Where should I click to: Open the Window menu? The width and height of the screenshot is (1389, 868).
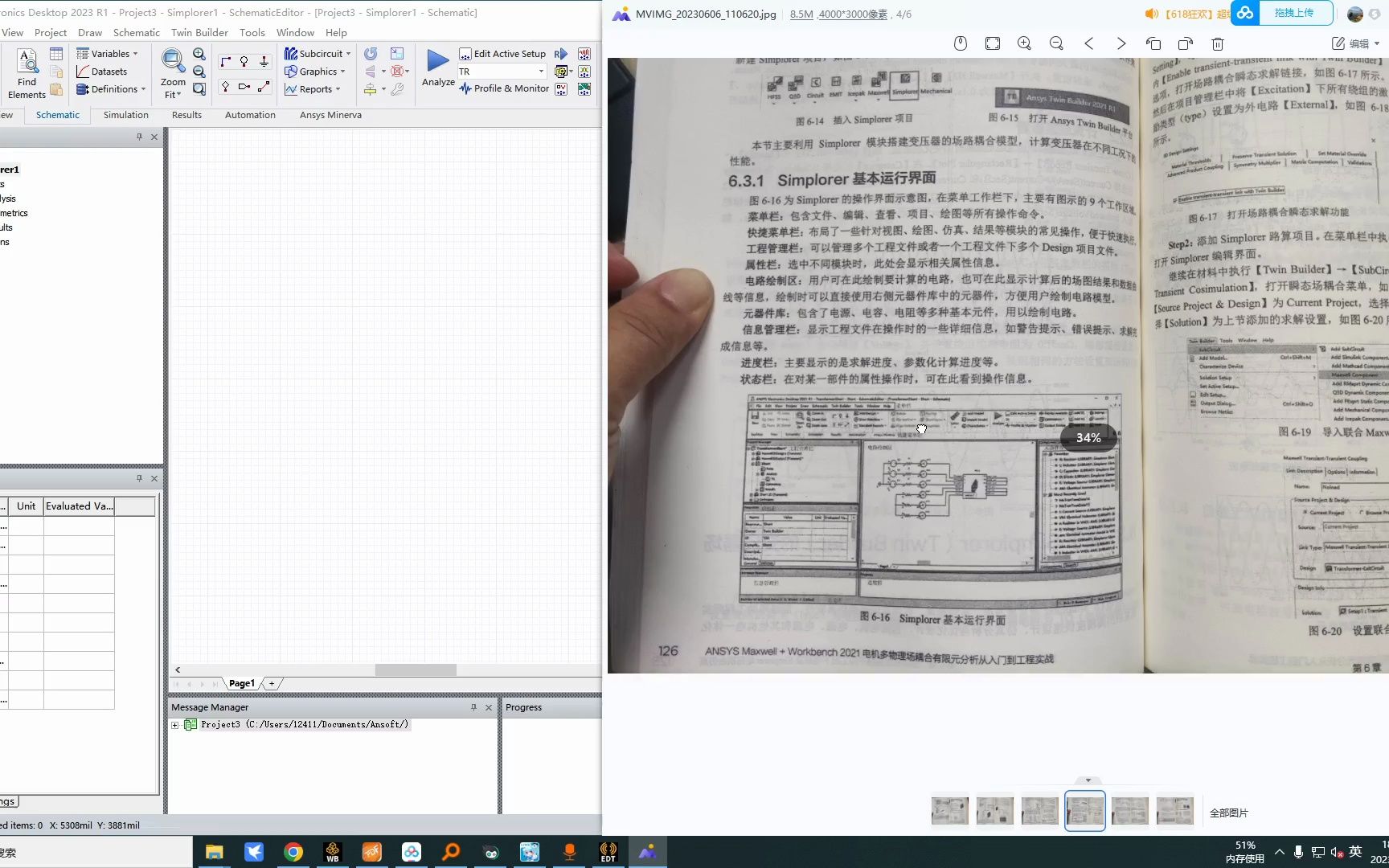coord(295,32)
